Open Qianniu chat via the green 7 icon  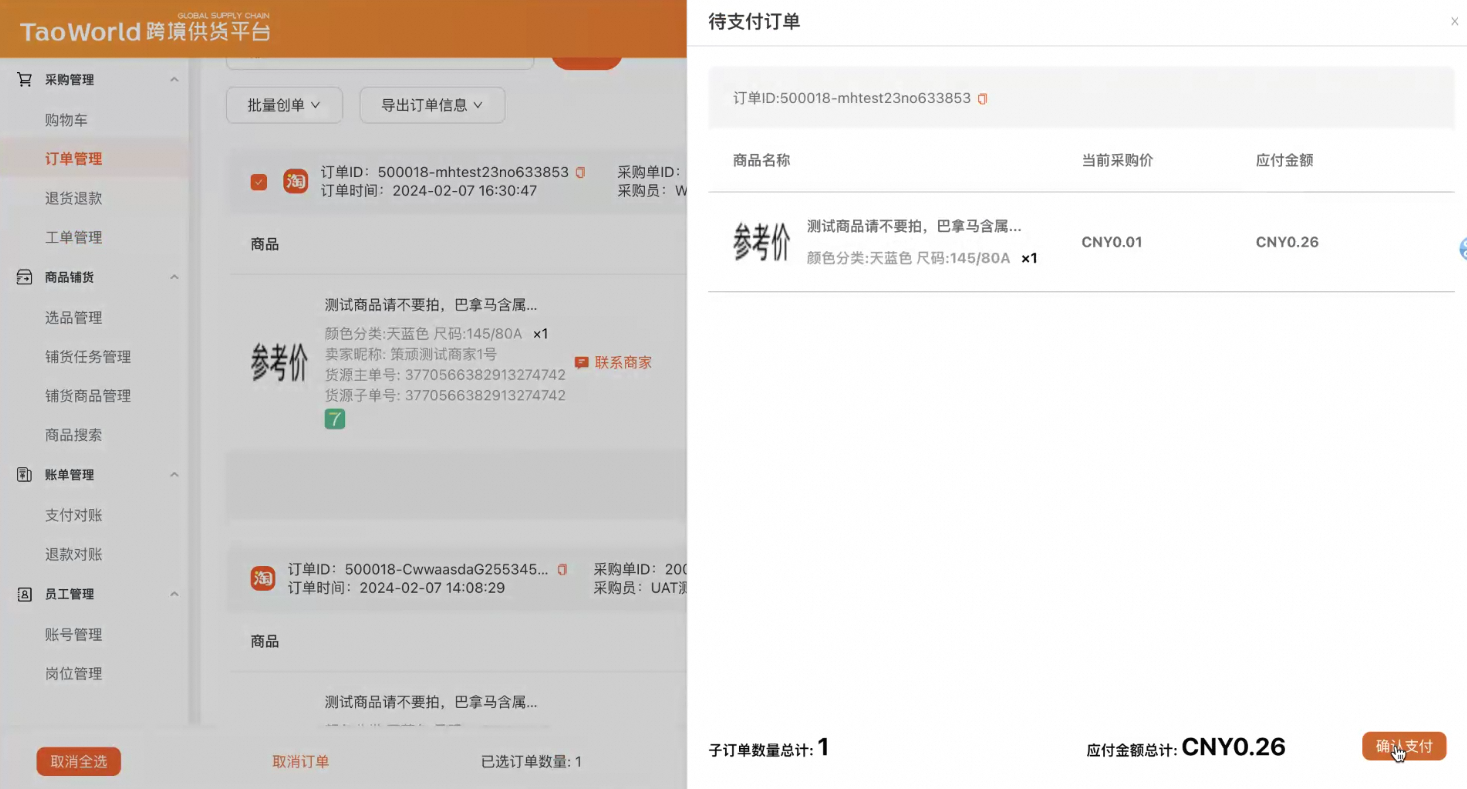[334, 418]
